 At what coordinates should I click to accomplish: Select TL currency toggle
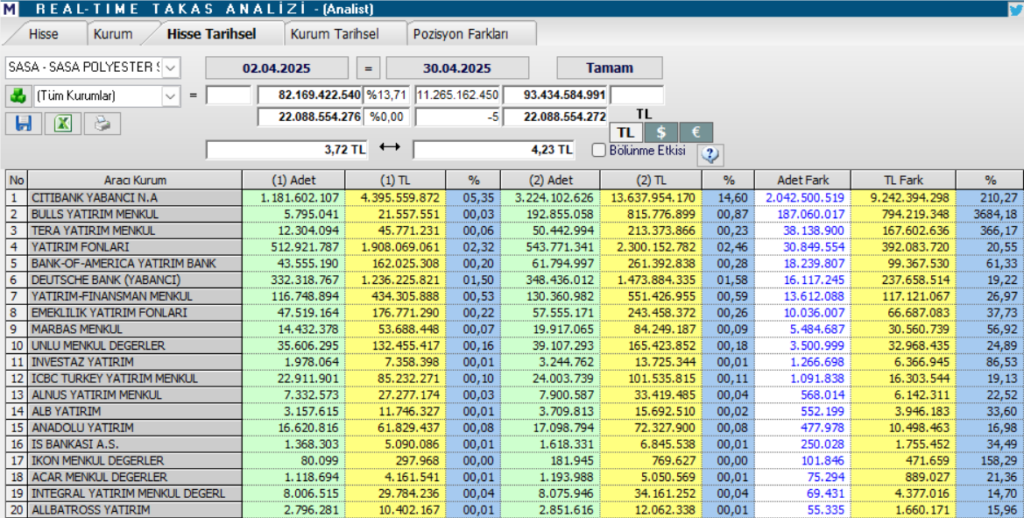[x=626, y=132]
